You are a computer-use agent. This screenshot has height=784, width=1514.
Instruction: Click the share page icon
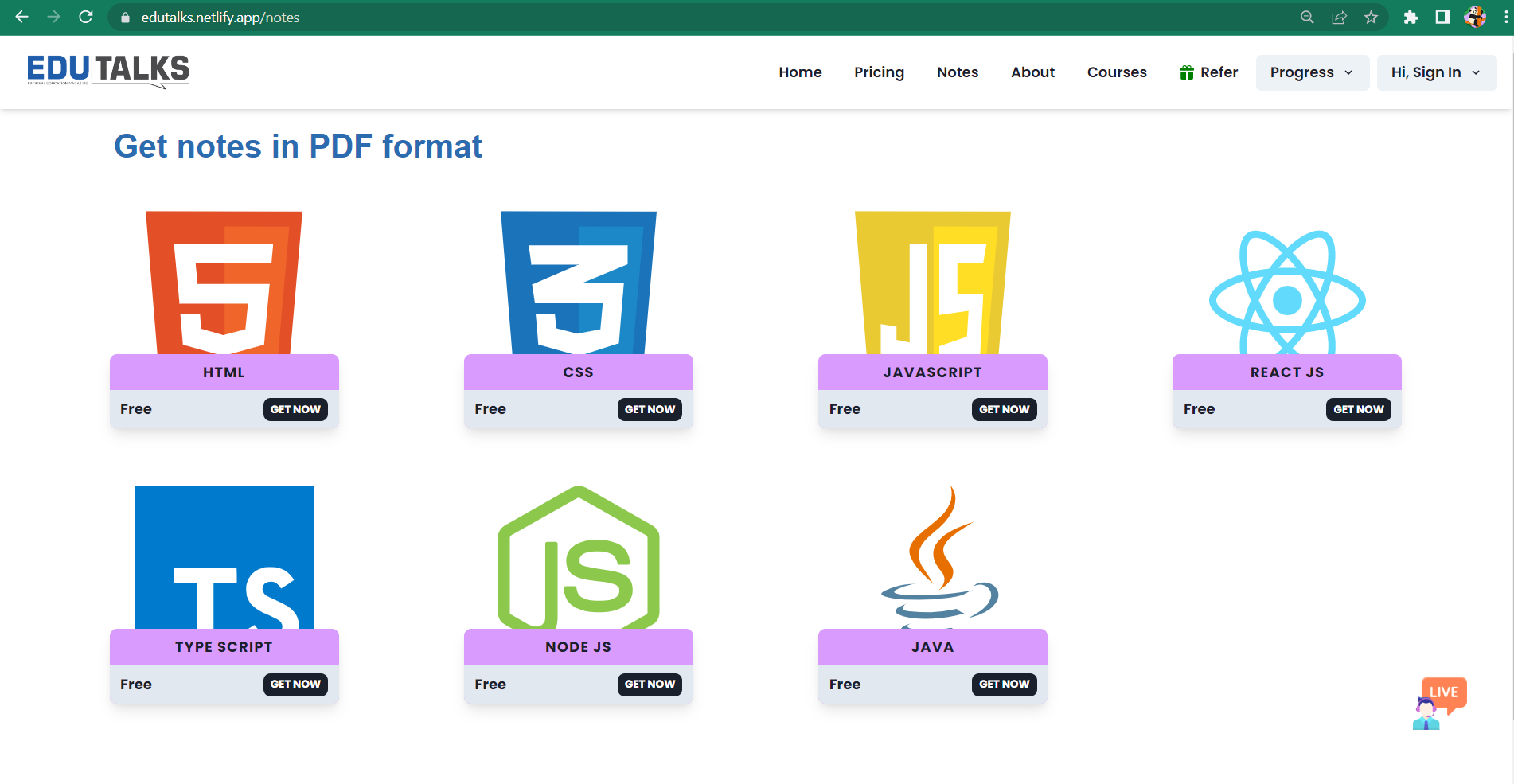pos(1340,18)
